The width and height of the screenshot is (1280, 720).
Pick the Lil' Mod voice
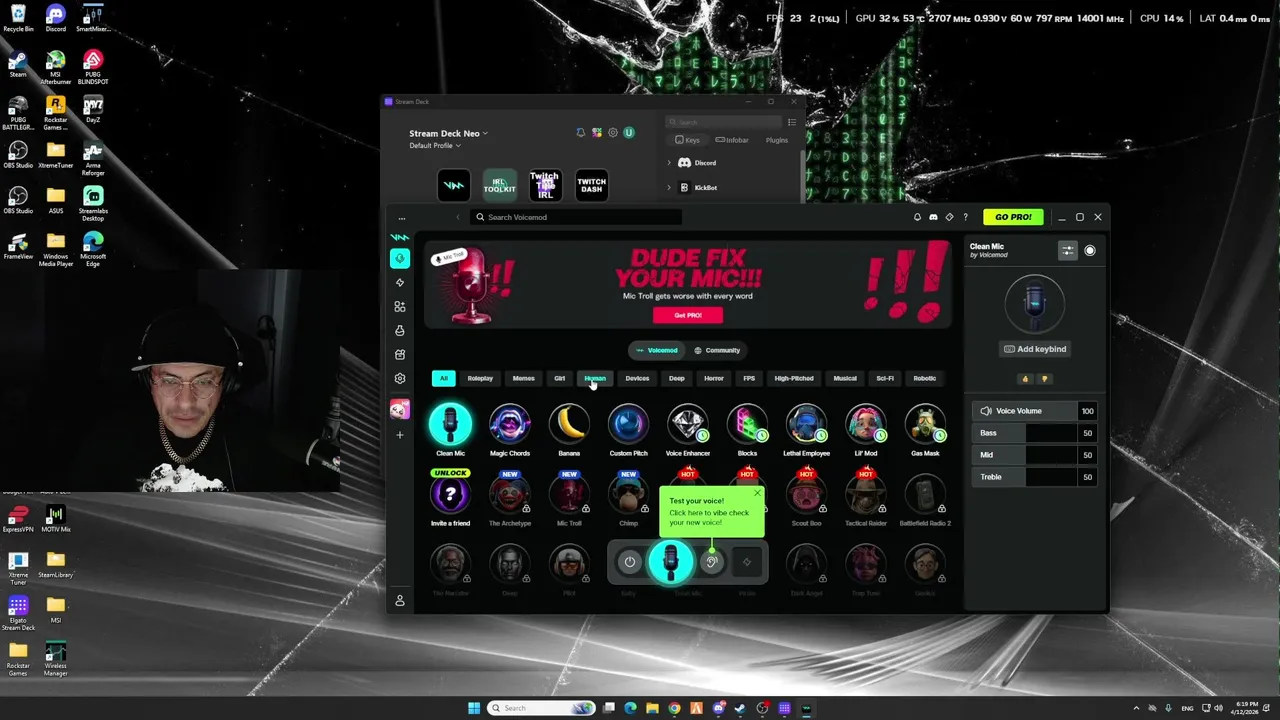tap(866, 424)
